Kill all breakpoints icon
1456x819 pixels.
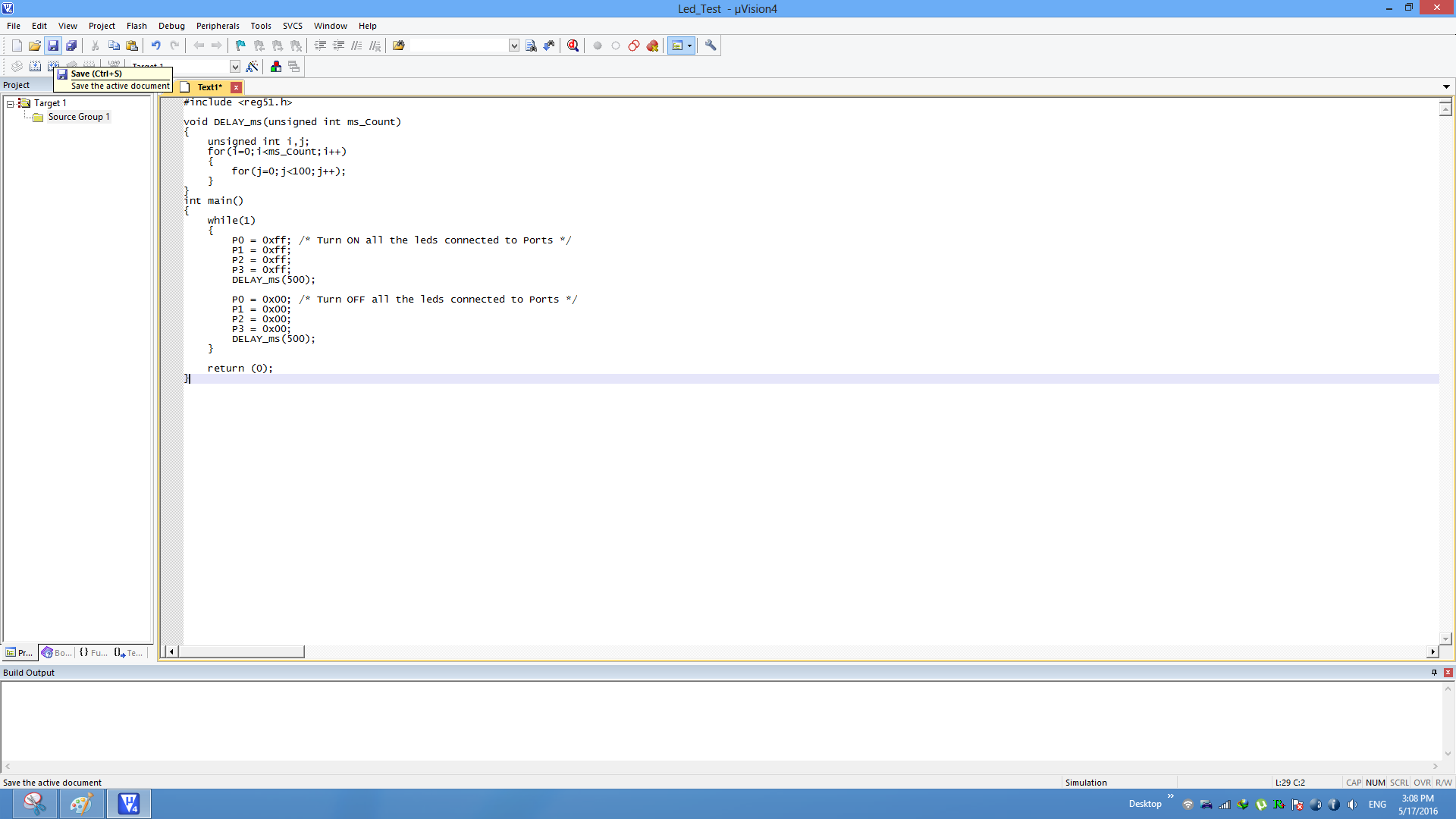652,45
